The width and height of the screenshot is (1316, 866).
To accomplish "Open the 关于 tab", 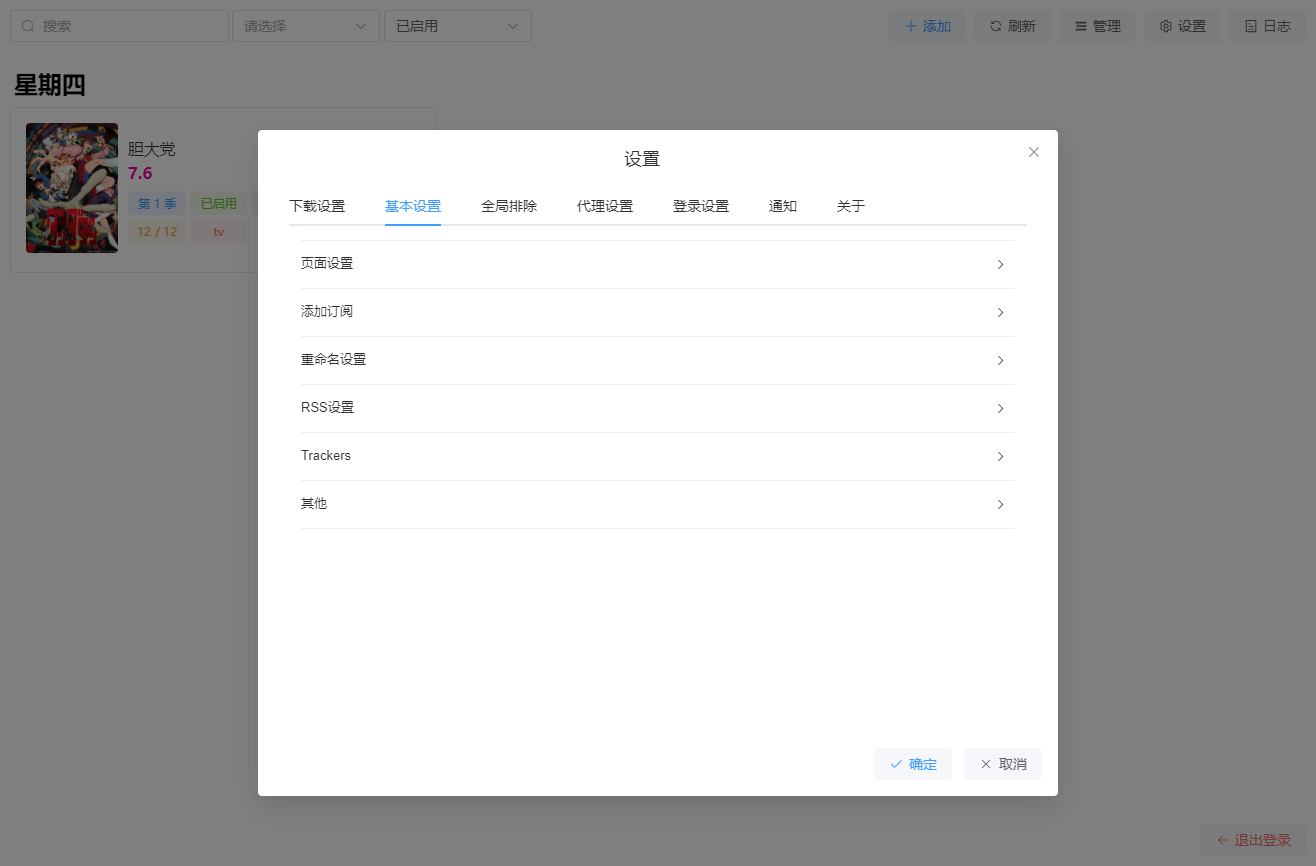I will tap(851, 207).
